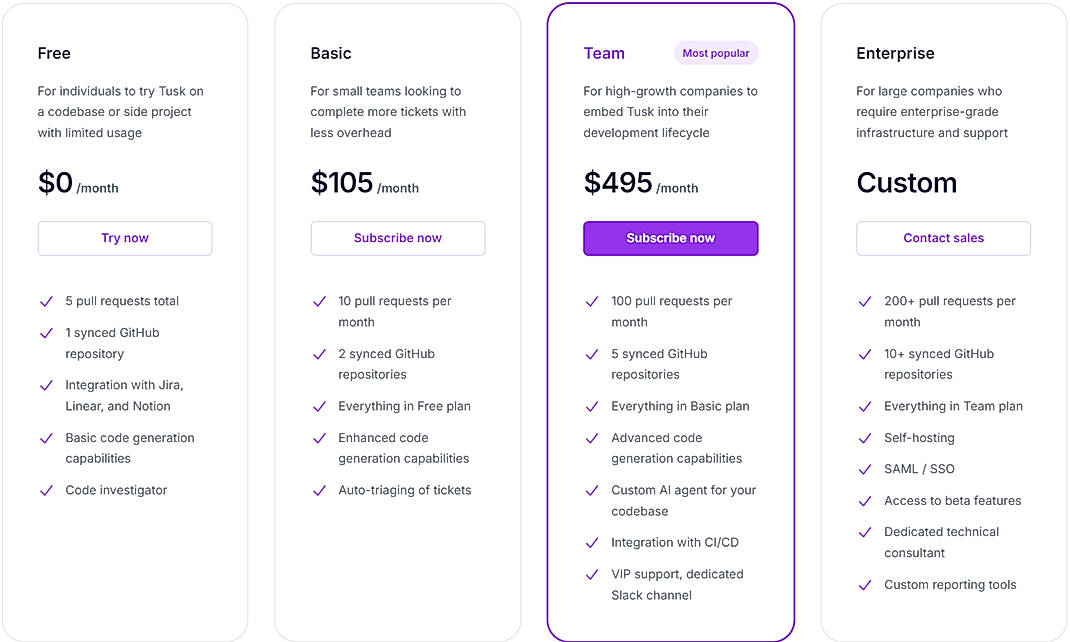Select the Enterprise plan heading
Screen dimensions: 1070x642
tap(895, 53)
